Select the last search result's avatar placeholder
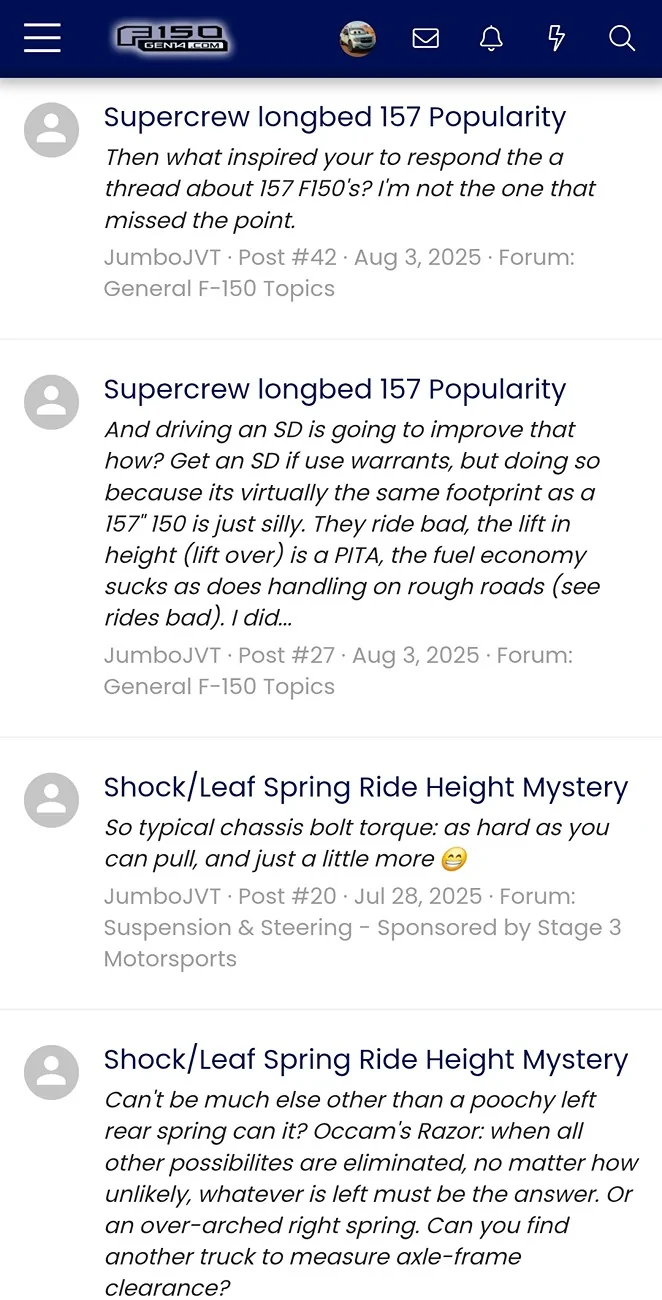Screen dimensions: 662x1300 51,1072
